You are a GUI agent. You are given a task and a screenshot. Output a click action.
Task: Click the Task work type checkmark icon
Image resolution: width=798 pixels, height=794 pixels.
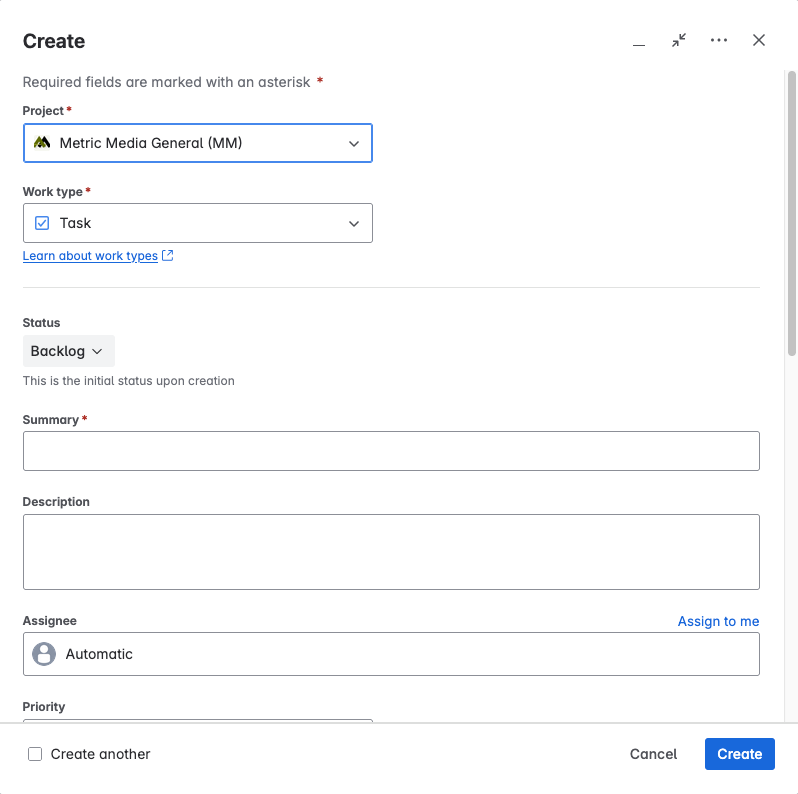[x=42, y=223]
